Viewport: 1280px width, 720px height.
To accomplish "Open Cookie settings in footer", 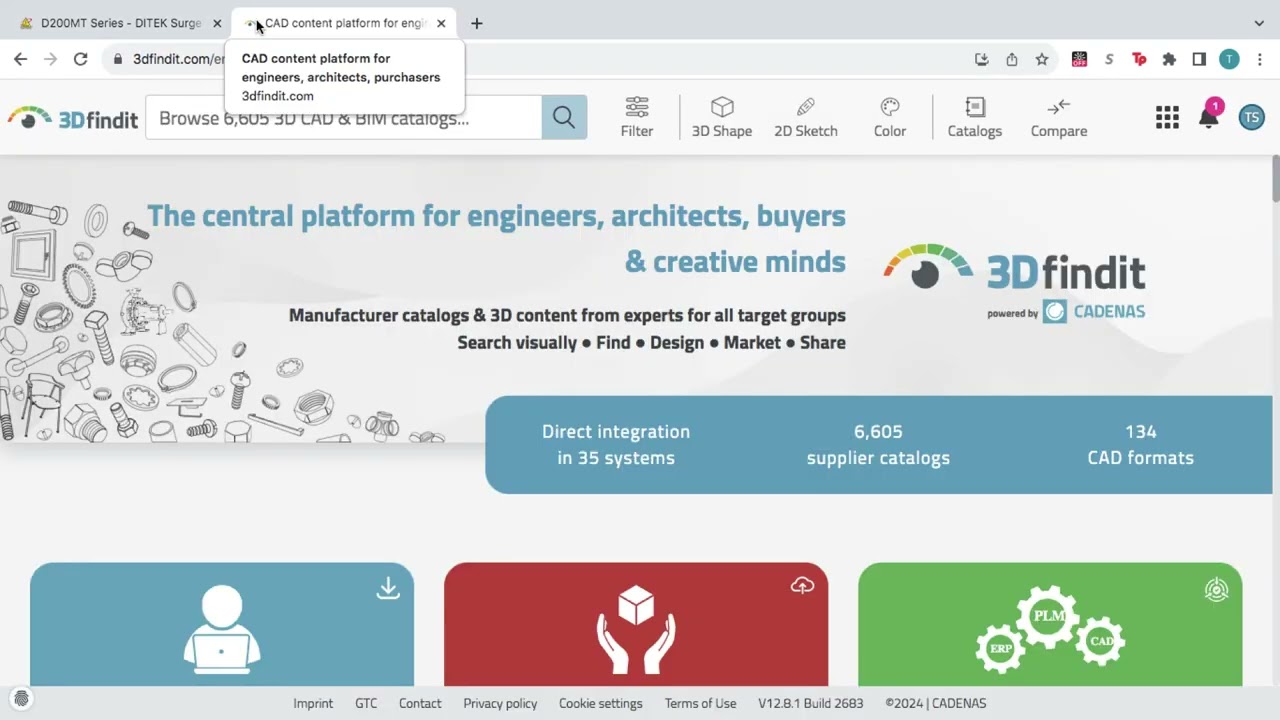I will click(x=601, y=703).
